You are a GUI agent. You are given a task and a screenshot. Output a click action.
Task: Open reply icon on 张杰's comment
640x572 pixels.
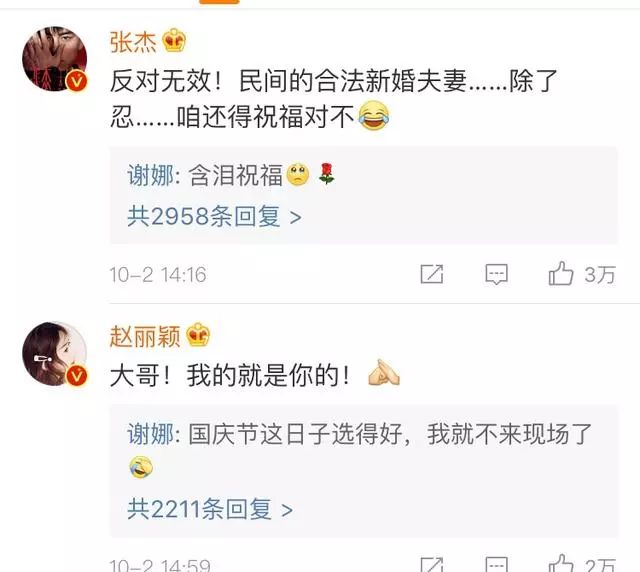[496, 274]
